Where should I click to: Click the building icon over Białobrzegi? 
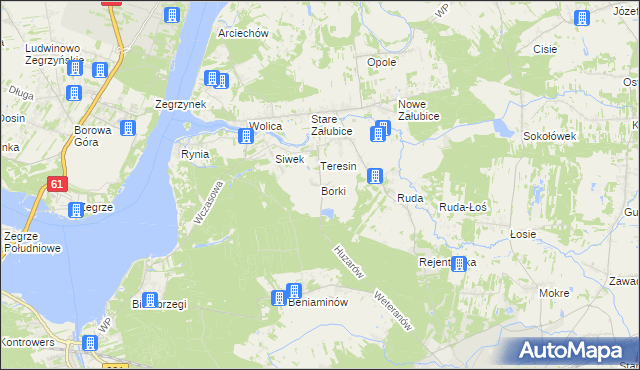pos(150,300)
